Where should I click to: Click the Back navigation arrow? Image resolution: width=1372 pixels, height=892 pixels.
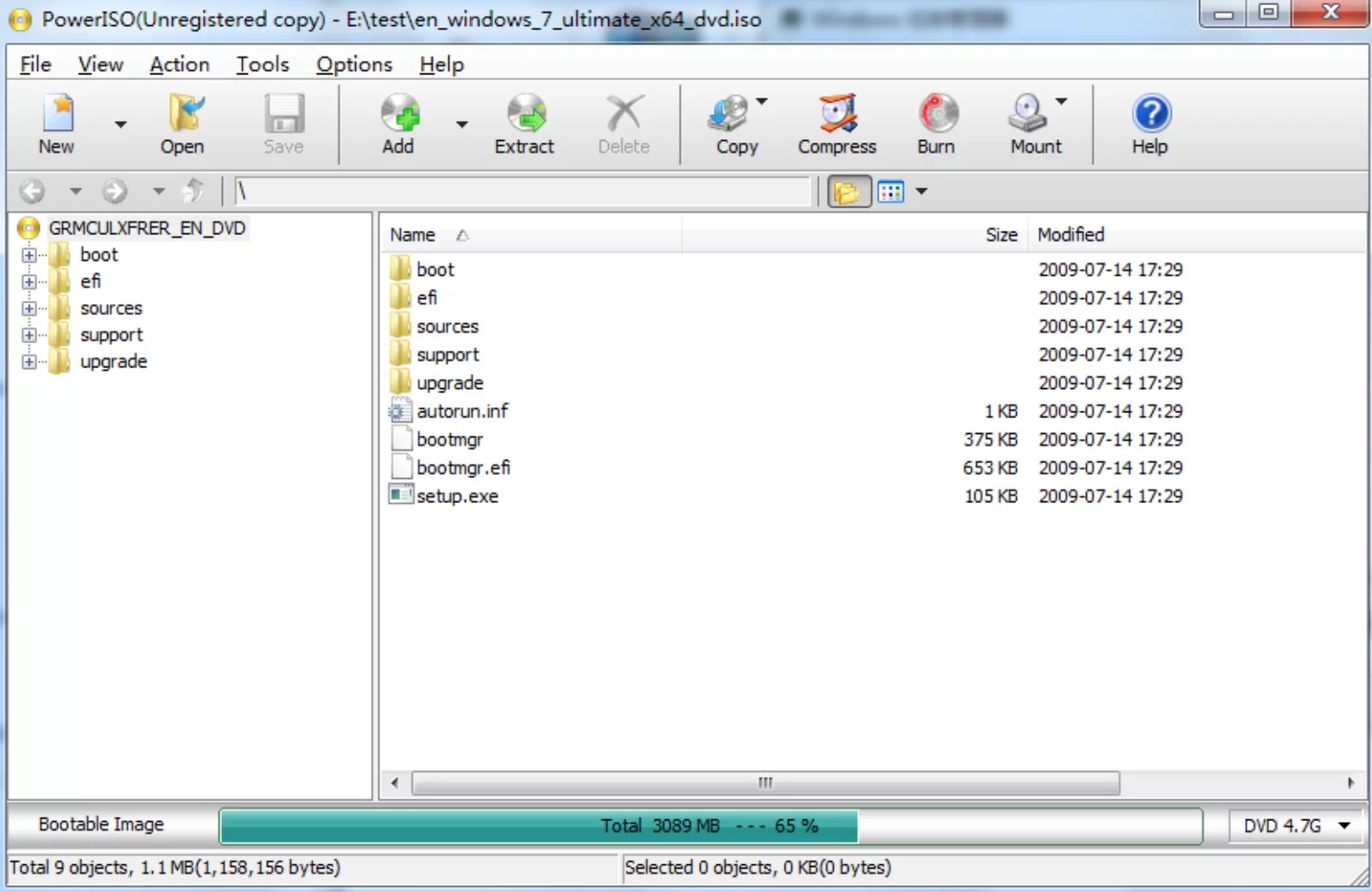[x=33, y=191]
